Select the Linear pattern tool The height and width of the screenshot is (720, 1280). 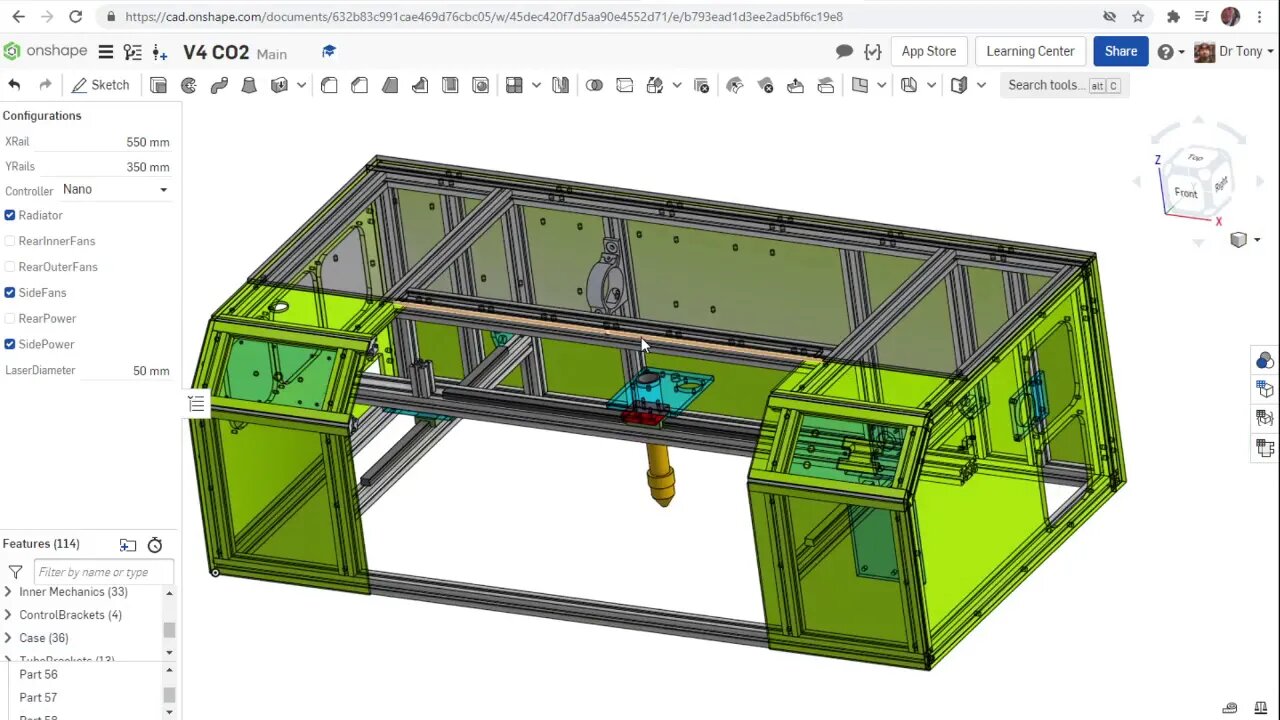(x=514, y=85)
